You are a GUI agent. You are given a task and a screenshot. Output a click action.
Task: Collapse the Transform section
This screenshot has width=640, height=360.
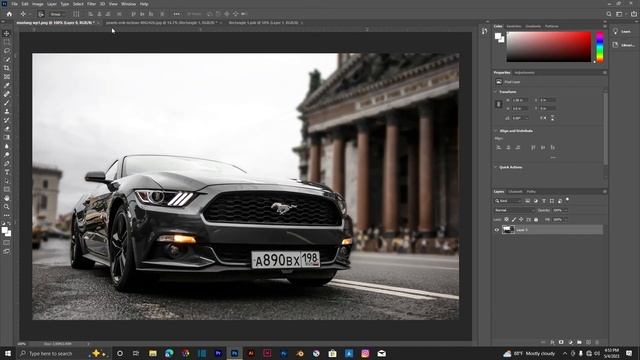click(496, 92)
